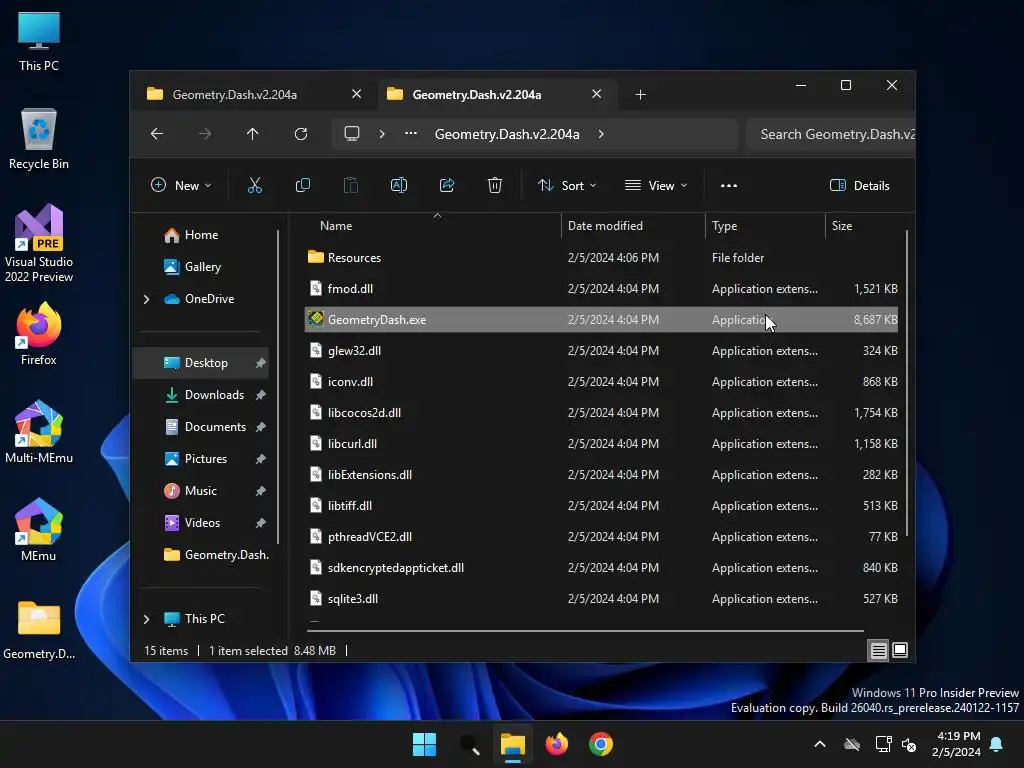The height and width of the screenshot is (768, 1024).
Task: Open the New dropdown menu
Action: point(181,185)
